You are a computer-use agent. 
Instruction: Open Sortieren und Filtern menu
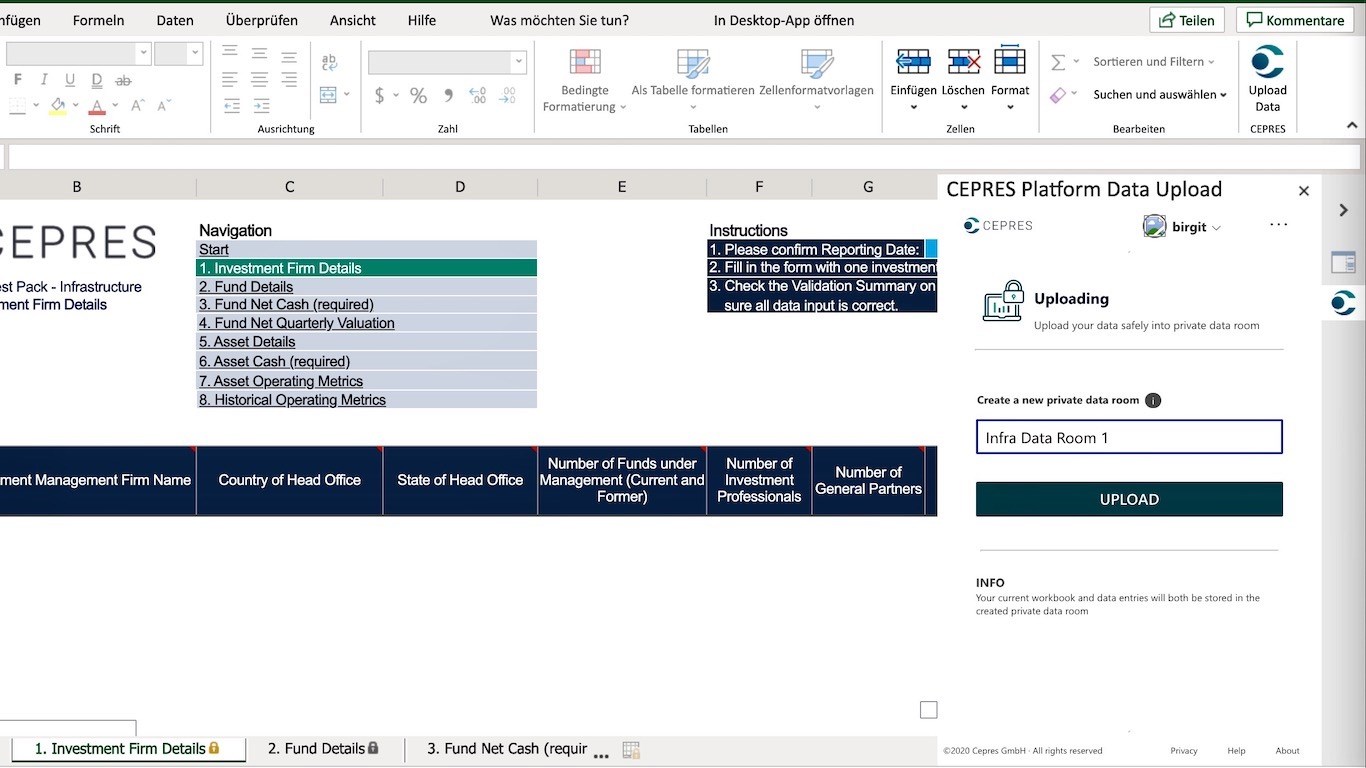click(x=1154, y=62)
